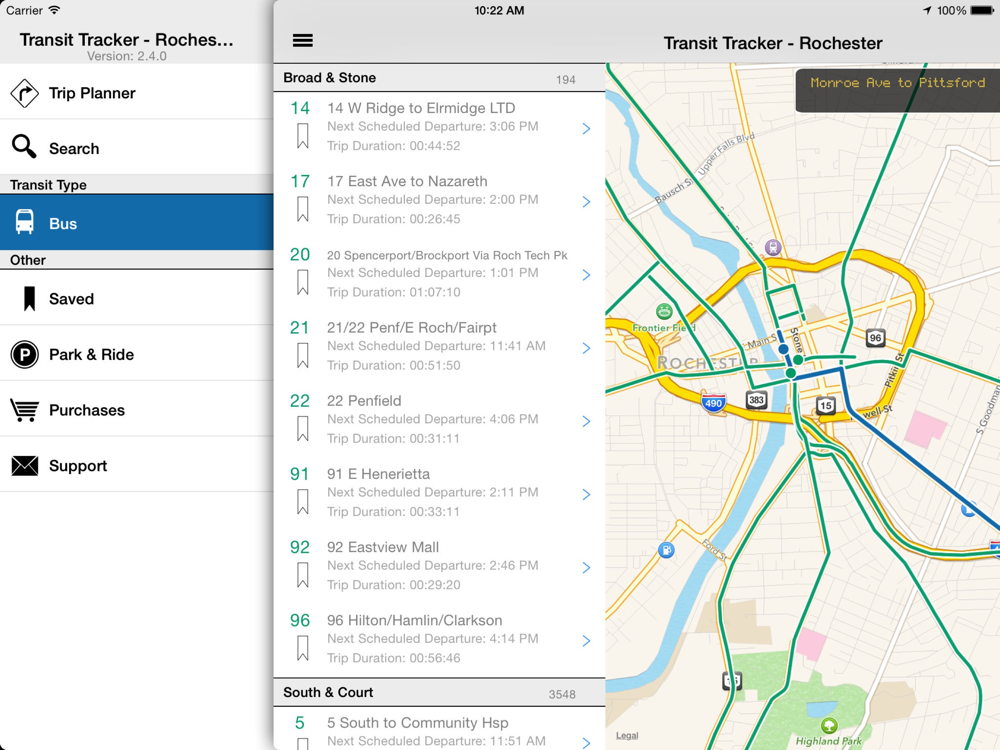Viewport: 1000px width, 750px height.
Task: Tap the Purchases shopping cart icon
Action: pyautogui.click(x=24, y=410)
